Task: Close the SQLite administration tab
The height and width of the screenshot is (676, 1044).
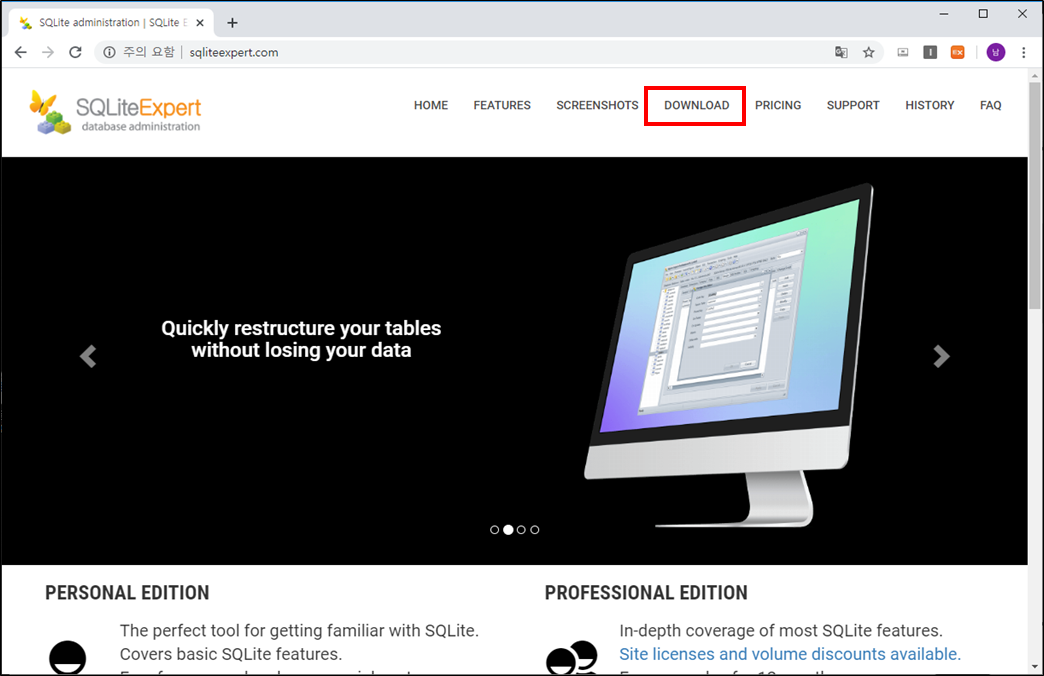Action: coord(200,23)
